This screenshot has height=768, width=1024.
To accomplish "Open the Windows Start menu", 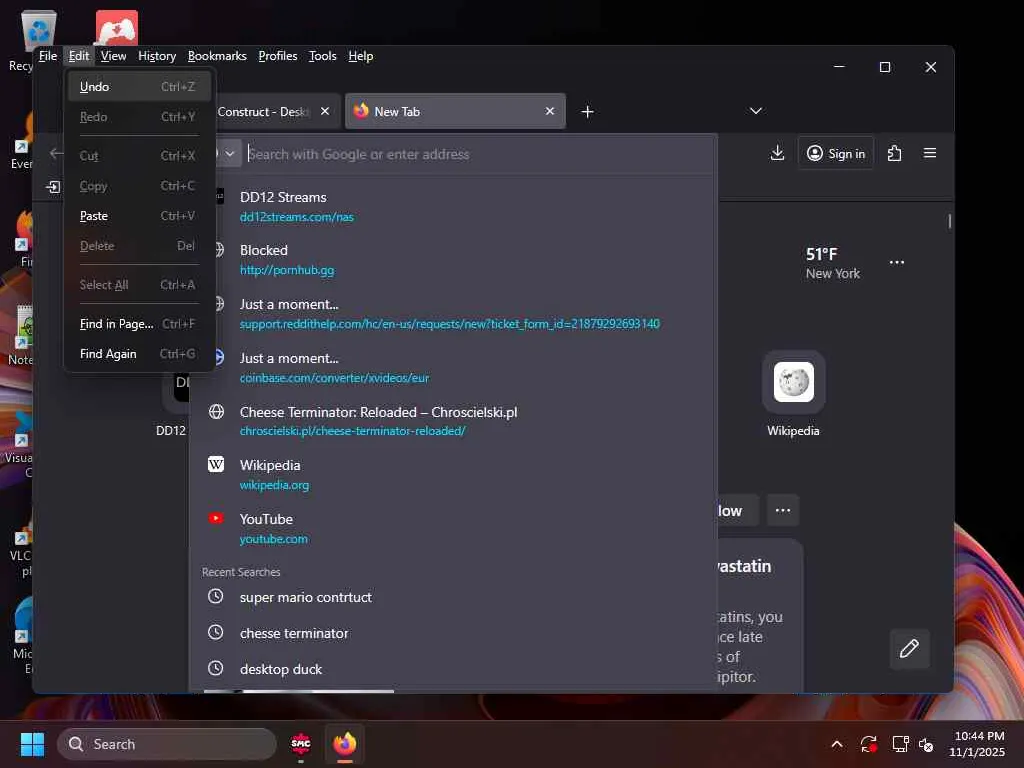I will (32, 744).
